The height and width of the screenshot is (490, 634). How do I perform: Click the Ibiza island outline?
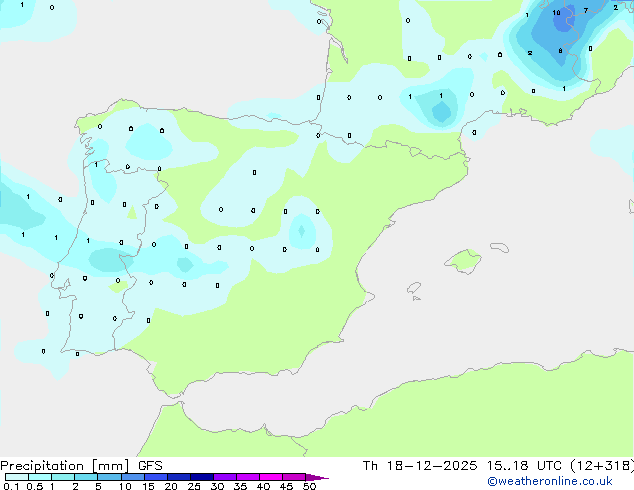(x=414, y=288)
